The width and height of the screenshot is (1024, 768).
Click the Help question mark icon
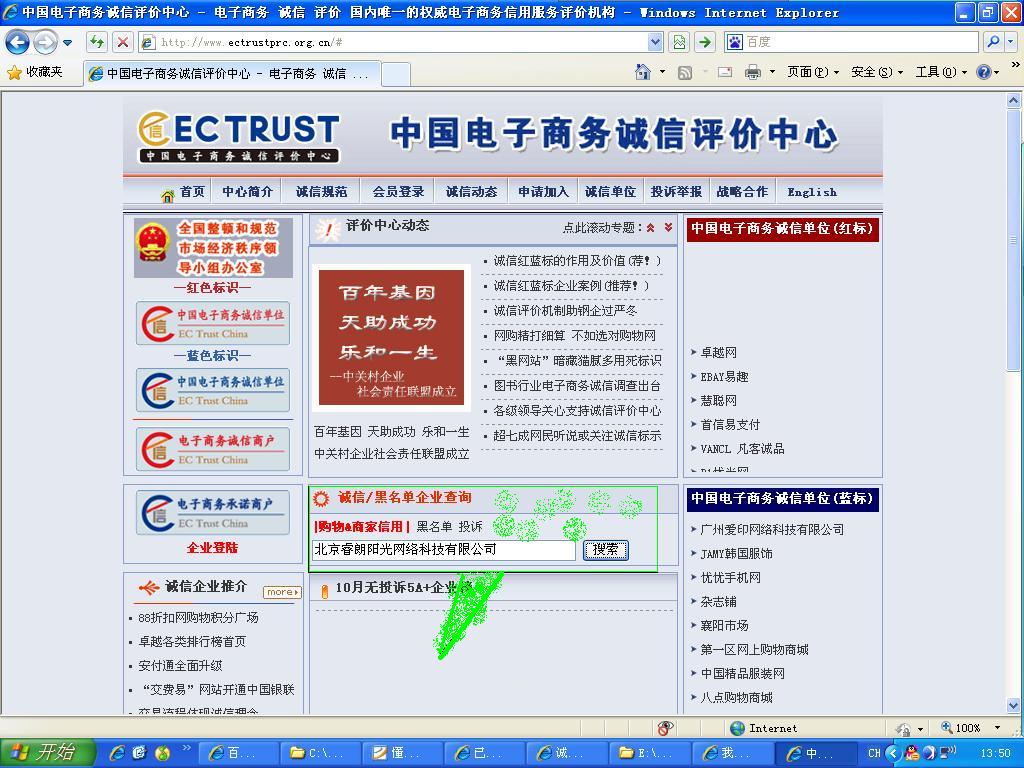pyautogui.click(x=984, y=72)
